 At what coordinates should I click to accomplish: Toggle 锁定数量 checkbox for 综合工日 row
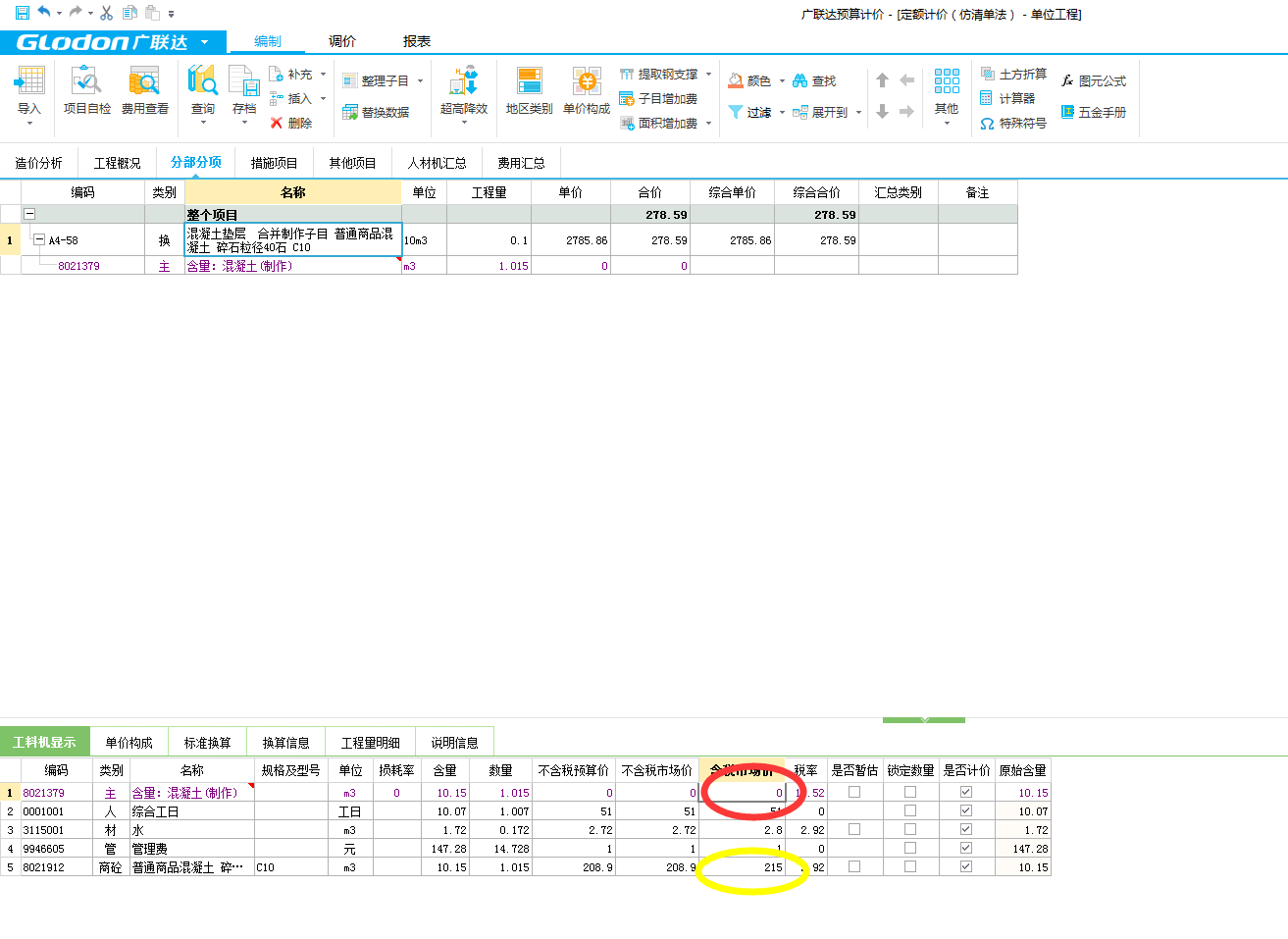[910, 810]
